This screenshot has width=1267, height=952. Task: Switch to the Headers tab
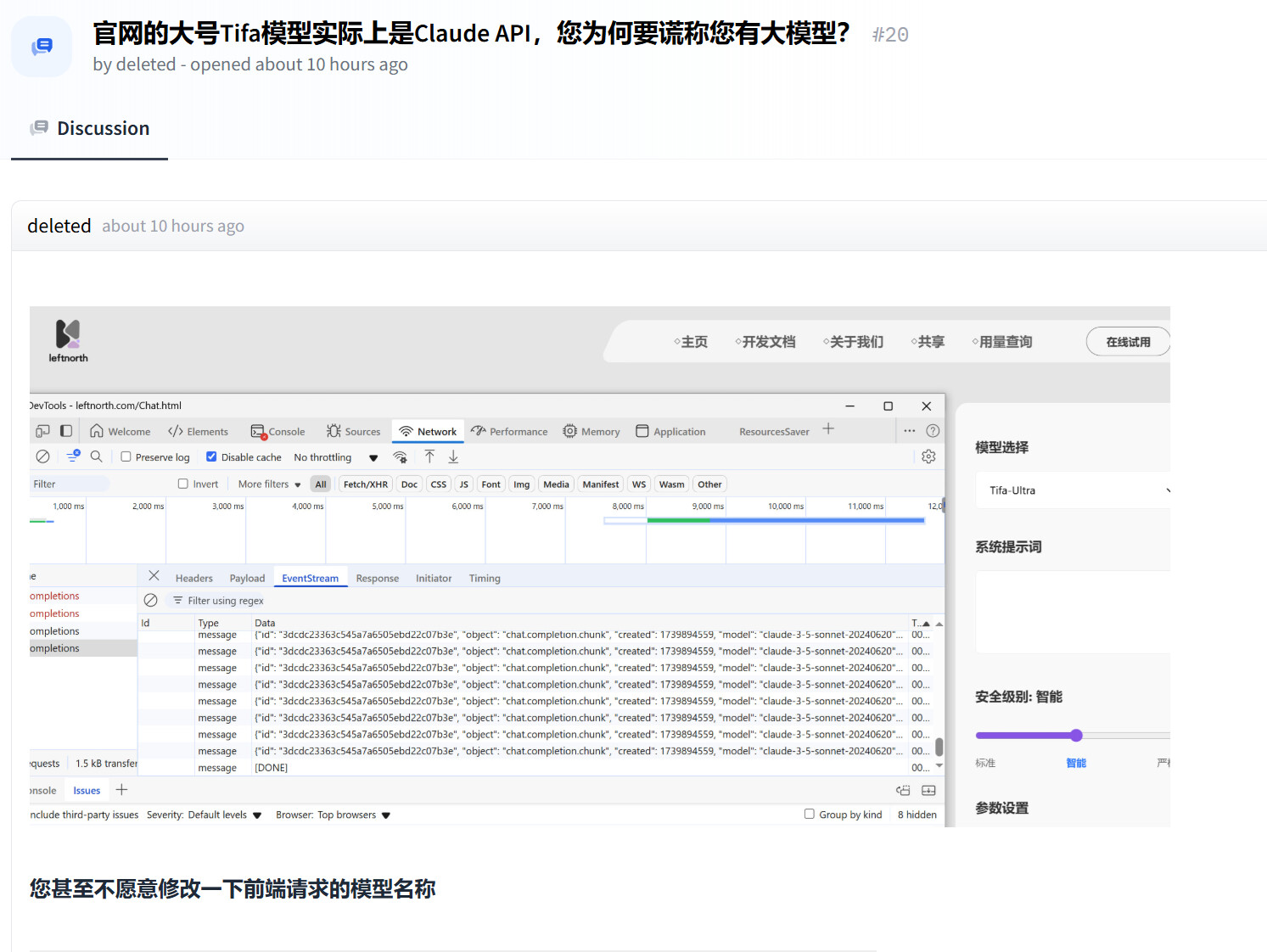pyautogui.click(x=193, y=579)
